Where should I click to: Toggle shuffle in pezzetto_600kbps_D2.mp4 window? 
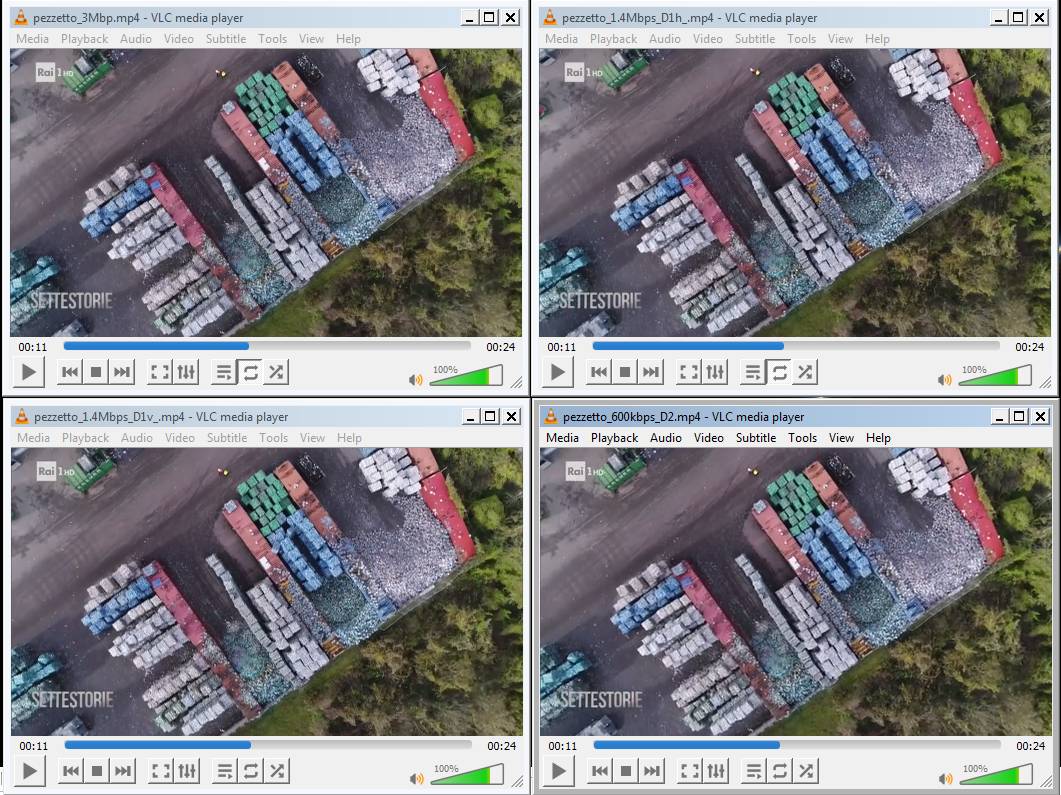tap(807, 771)
